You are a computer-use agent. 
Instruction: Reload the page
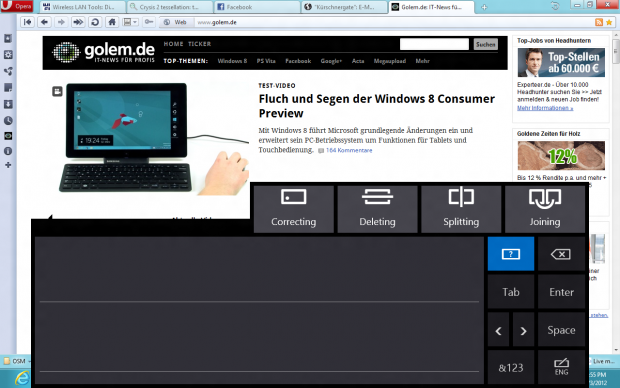click(x=95, y=22)
